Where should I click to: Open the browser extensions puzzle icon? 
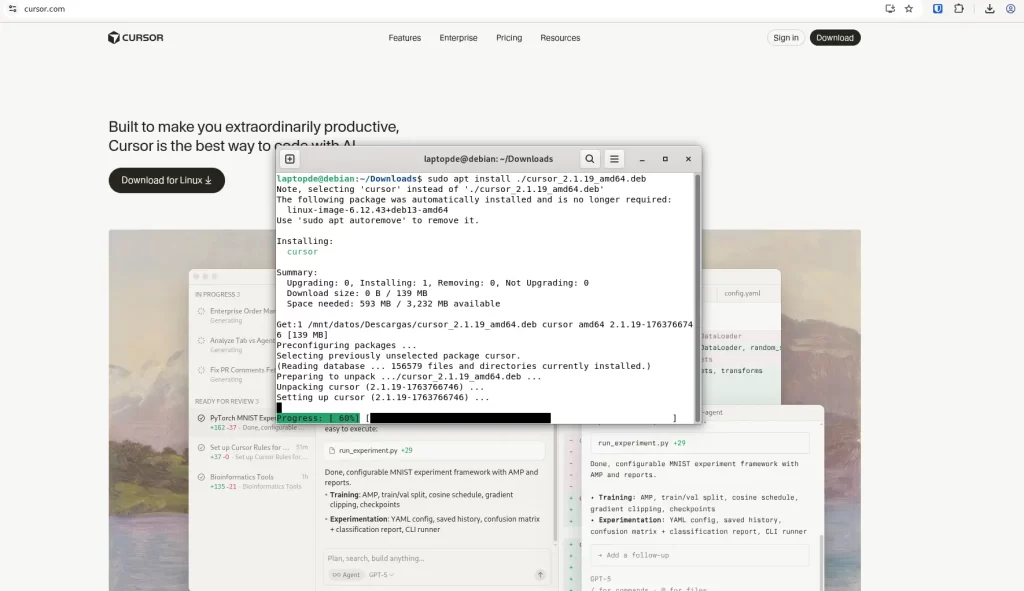[x=959, y=9]
